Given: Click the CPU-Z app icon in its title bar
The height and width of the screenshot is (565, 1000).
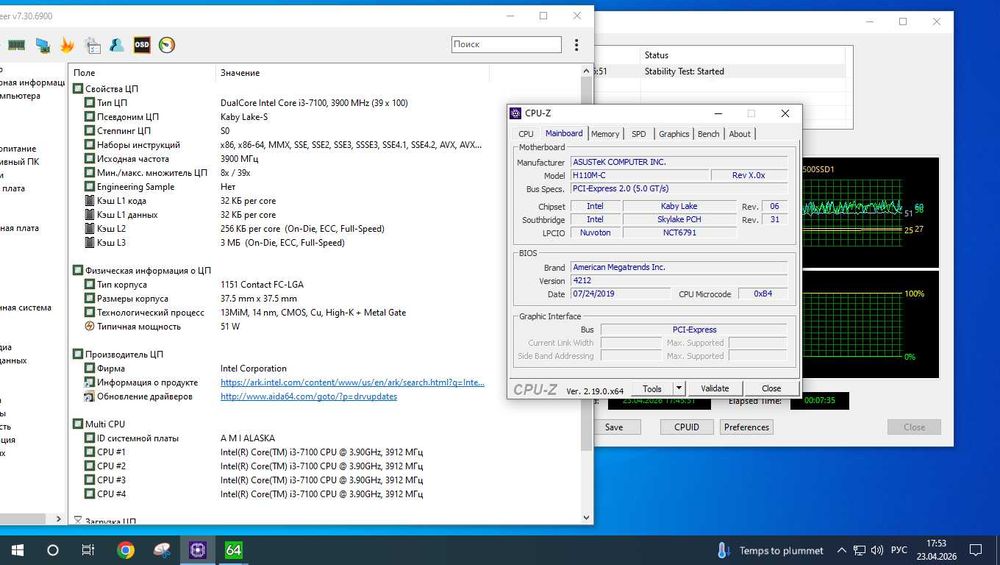Looking at the screenshot, I should [x=515, y=113].
